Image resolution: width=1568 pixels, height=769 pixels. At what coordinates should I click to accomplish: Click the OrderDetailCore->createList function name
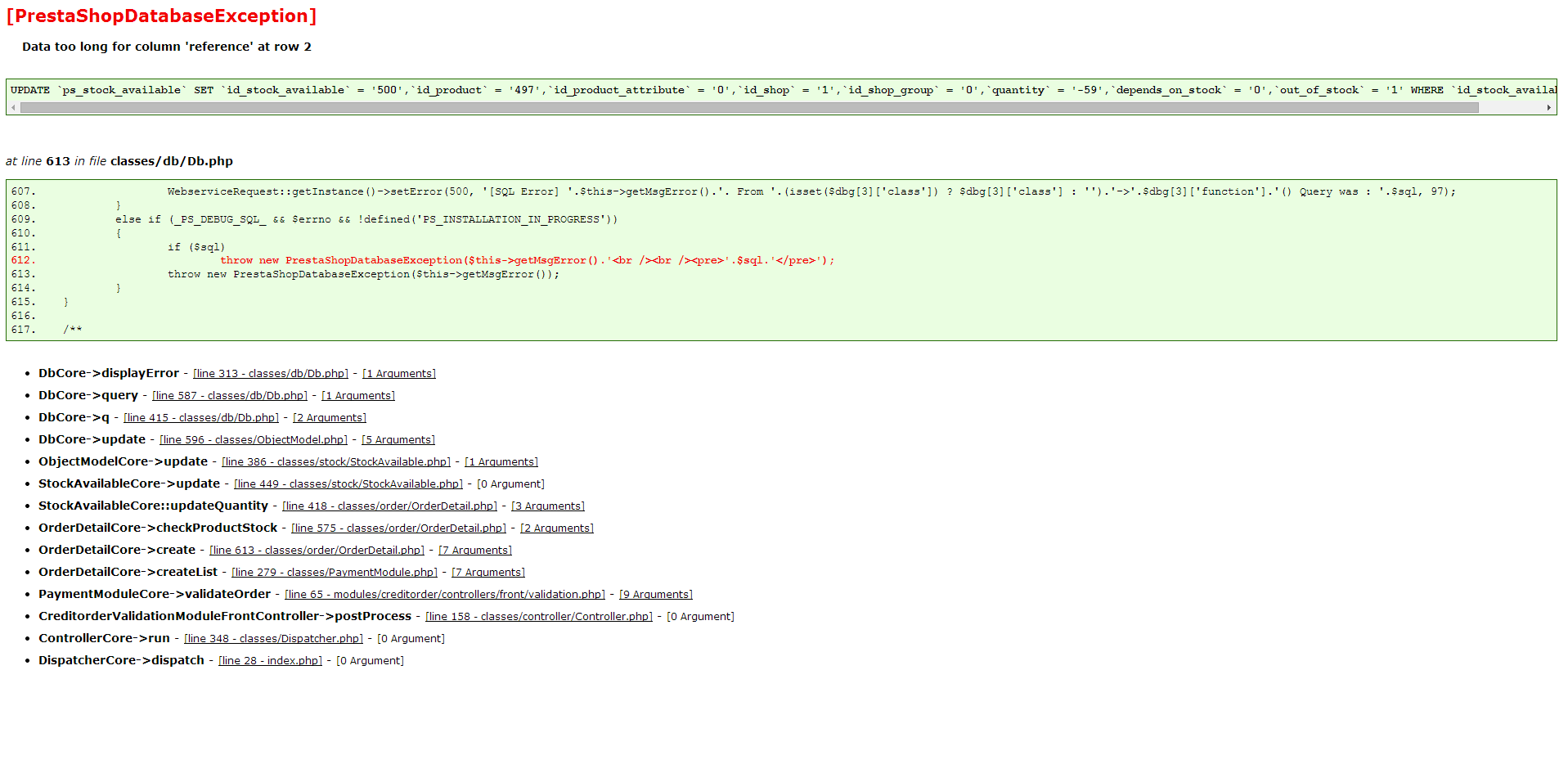(x=128, y=572)
